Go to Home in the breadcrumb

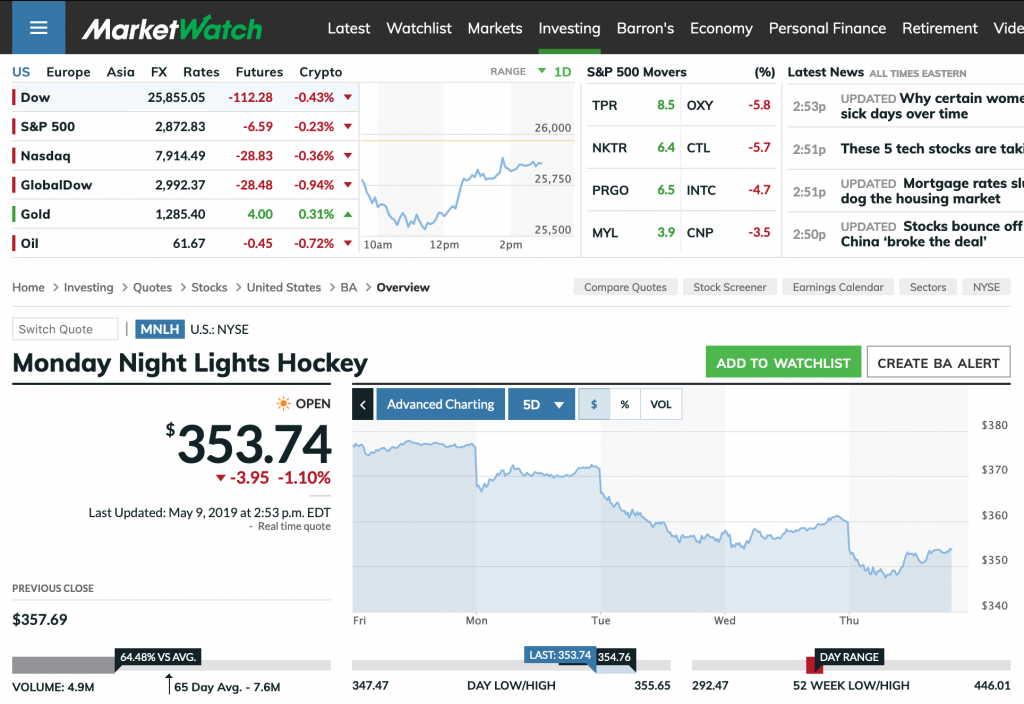[x=28, y=287]
